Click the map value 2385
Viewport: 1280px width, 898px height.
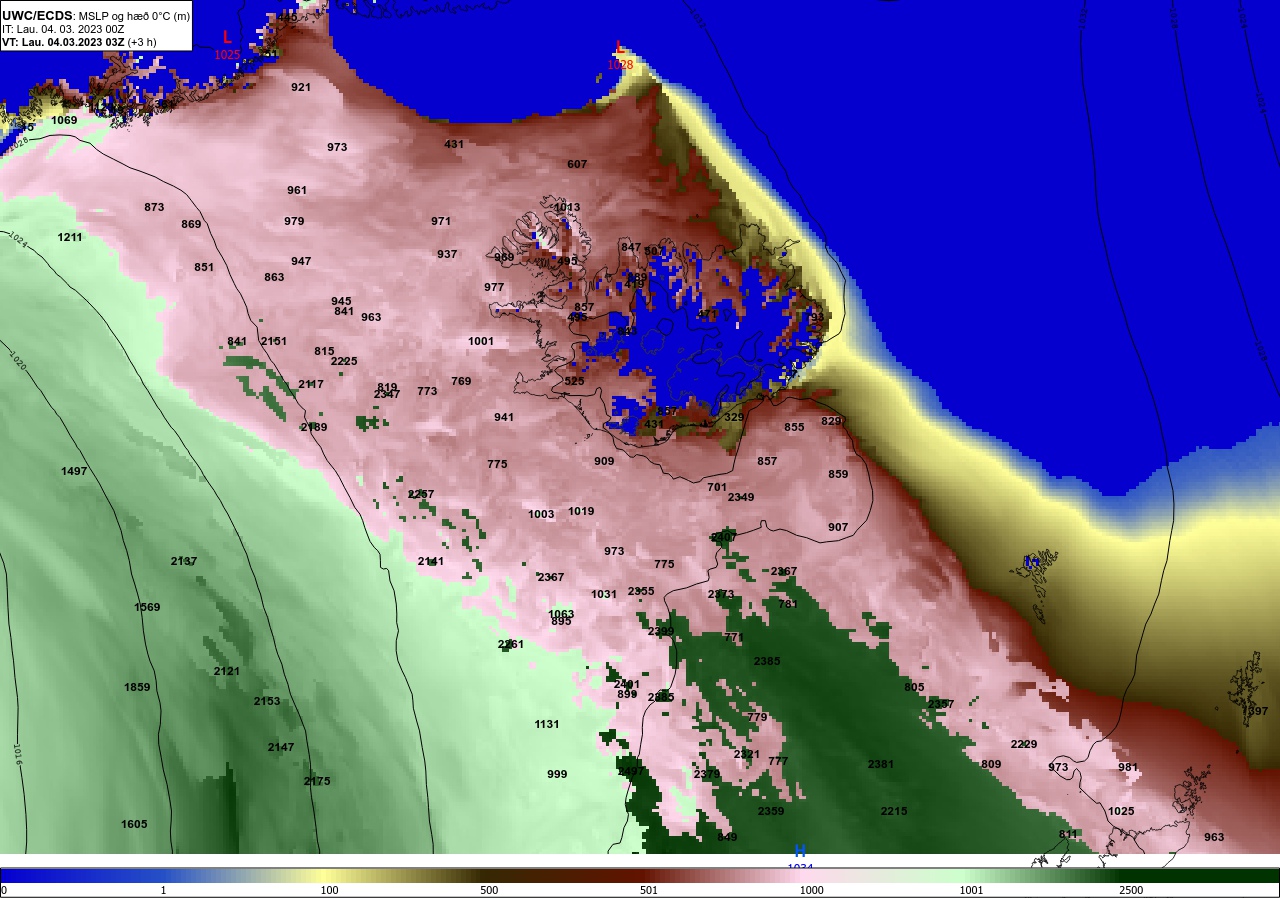point(767,661)
